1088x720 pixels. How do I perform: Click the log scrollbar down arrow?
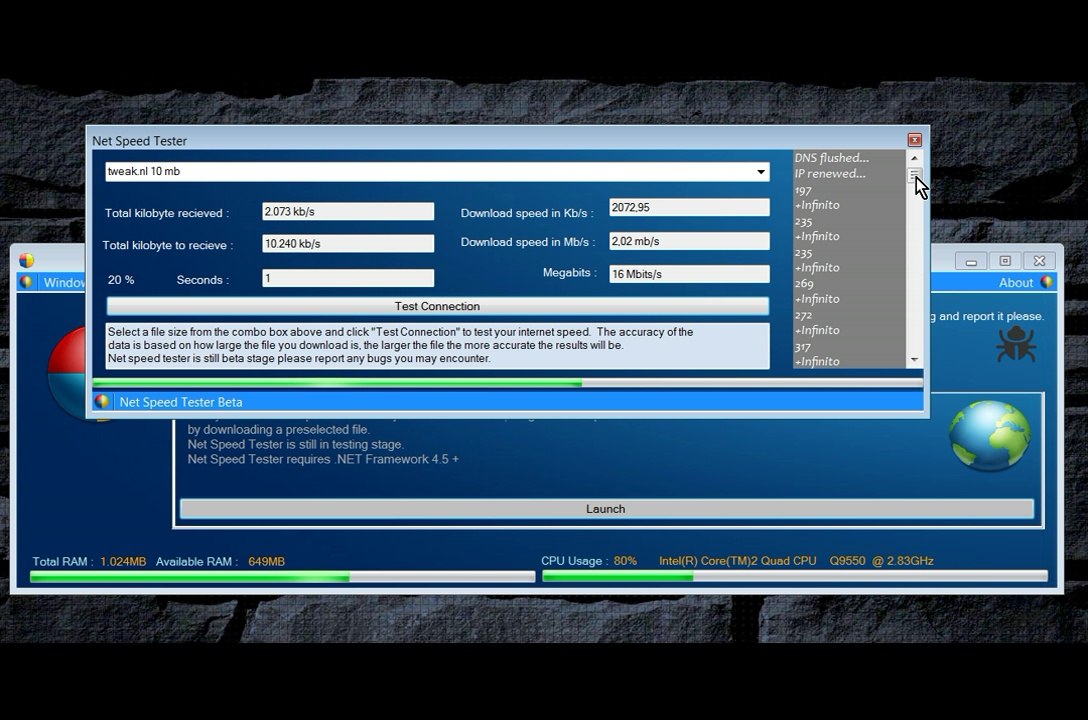(914, 359)
